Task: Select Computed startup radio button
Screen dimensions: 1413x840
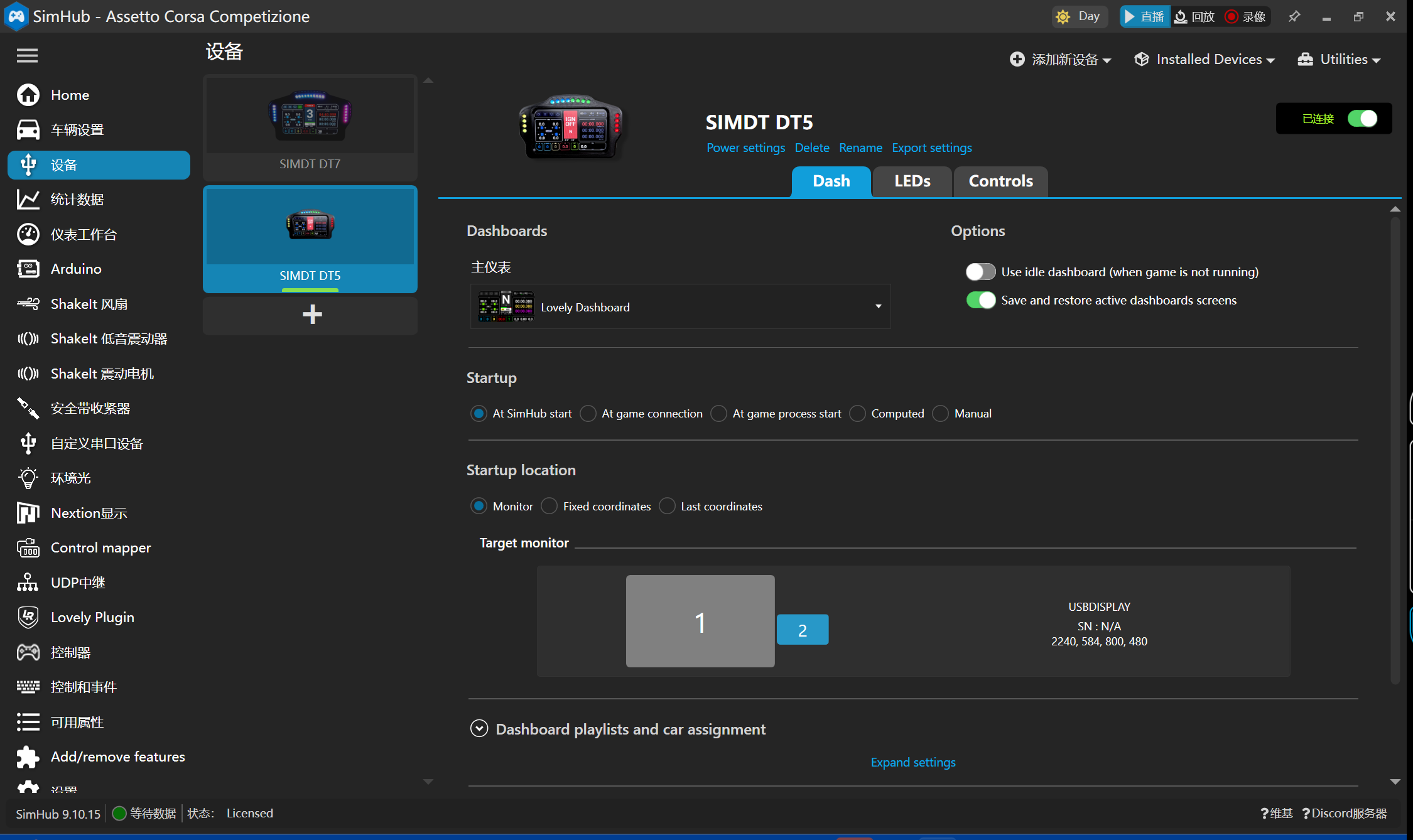Action: click(857, 413)
